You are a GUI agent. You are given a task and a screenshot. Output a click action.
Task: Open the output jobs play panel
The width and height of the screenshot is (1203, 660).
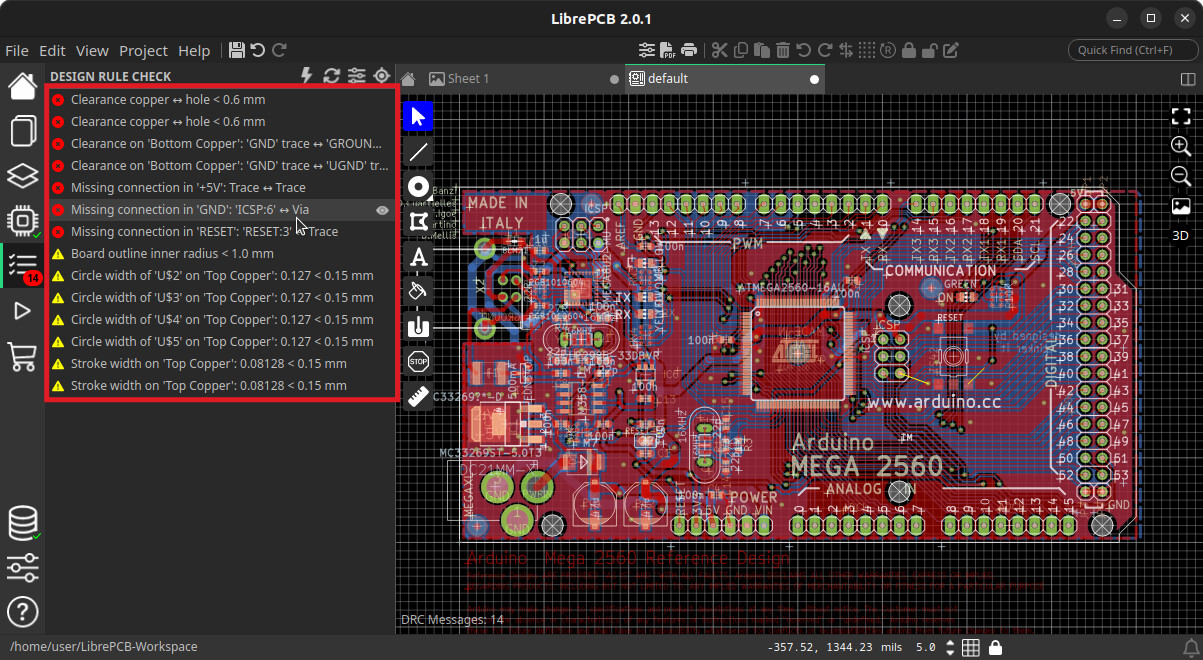[x=22, y=311]
